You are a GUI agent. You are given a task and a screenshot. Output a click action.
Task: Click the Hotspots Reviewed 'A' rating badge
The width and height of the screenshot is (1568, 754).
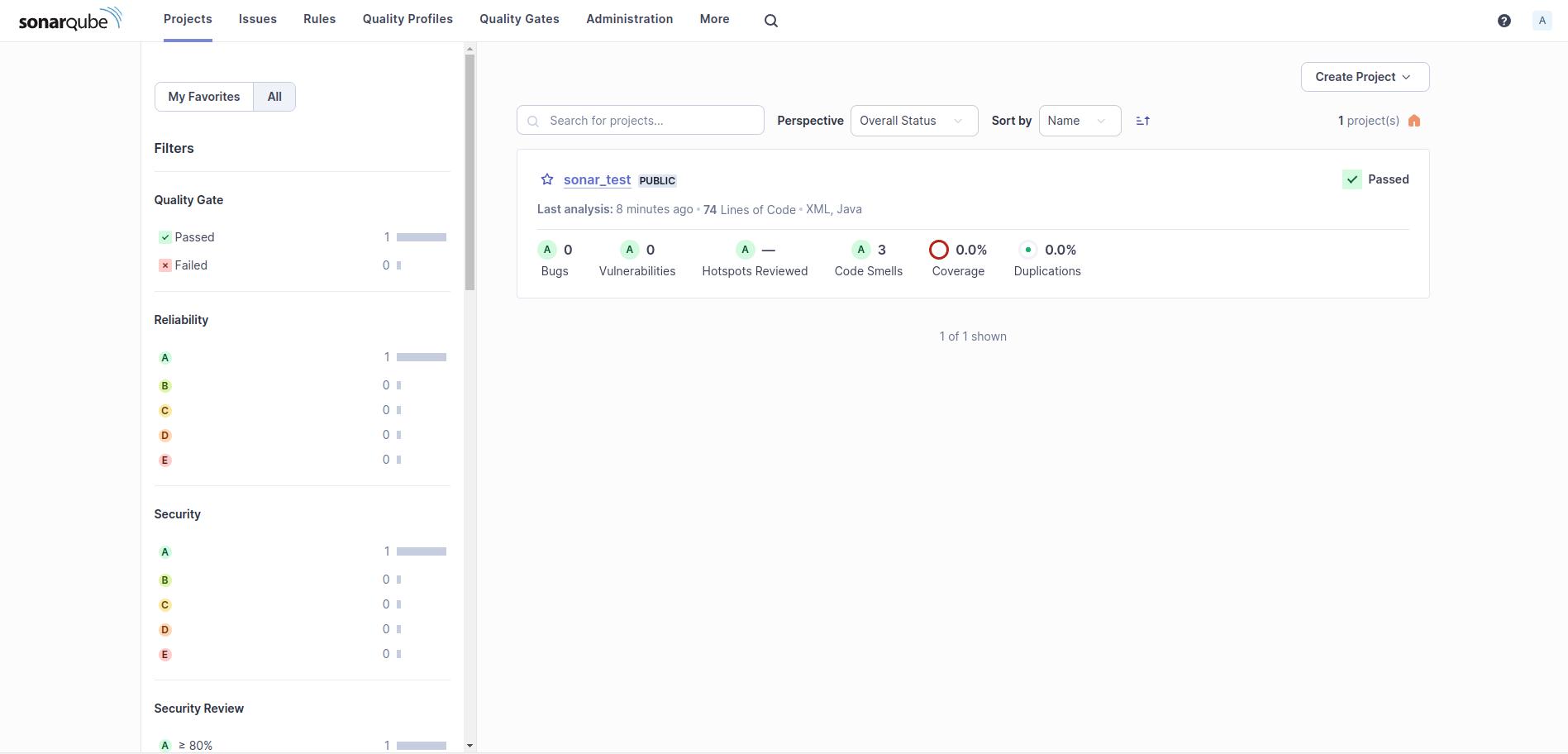(x=746, y=250)
